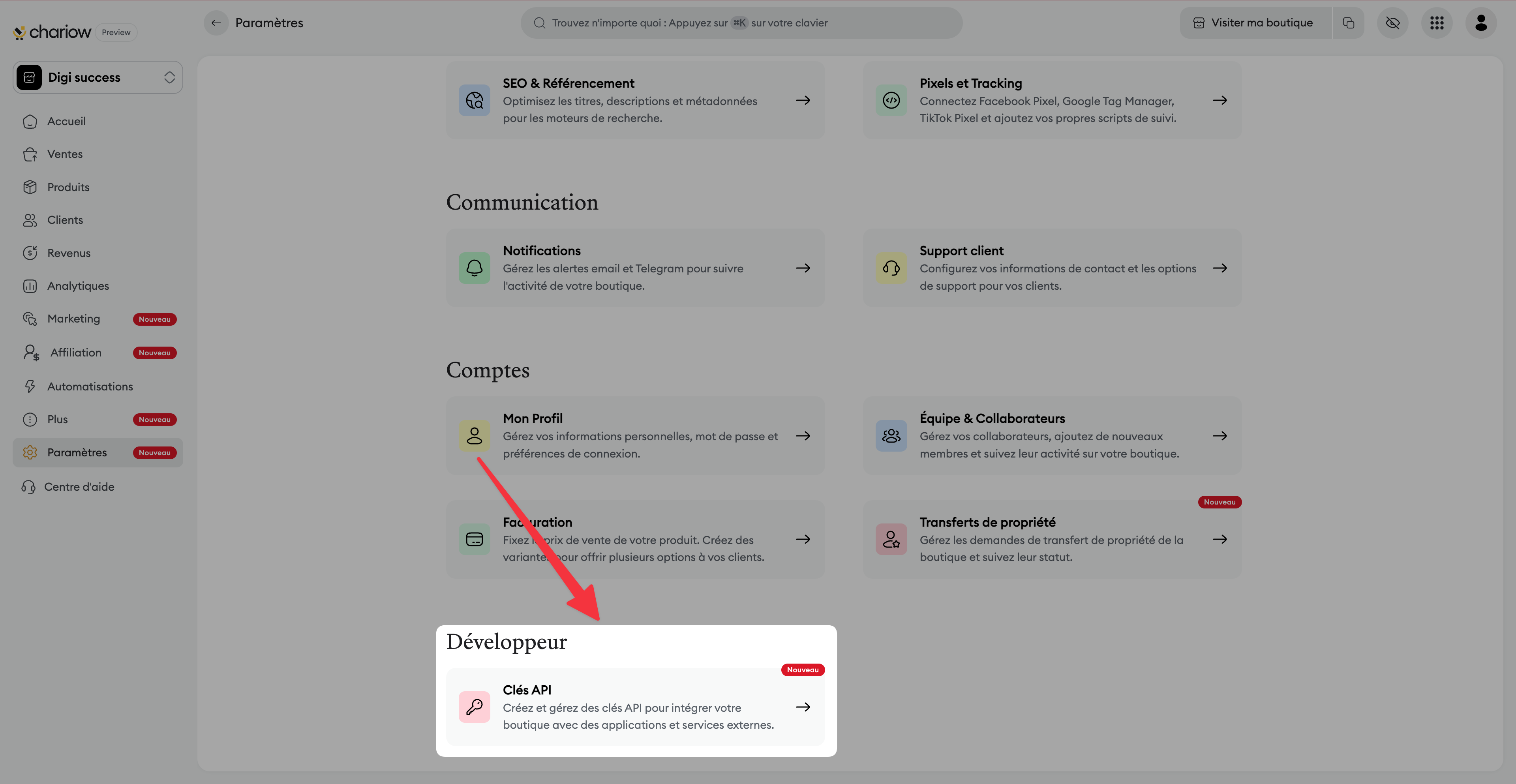This screenshot has width=1516, height=784.
Task: Expand the Digi success store selector
Action: point(98,77)
